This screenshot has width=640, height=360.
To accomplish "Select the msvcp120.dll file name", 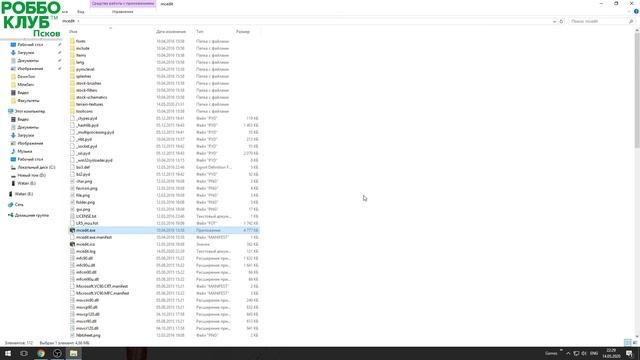I will coord(88,314).
